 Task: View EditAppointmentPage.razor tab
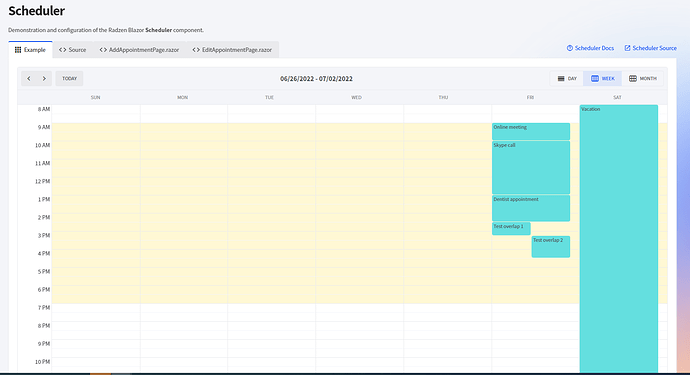pos(232,50)
